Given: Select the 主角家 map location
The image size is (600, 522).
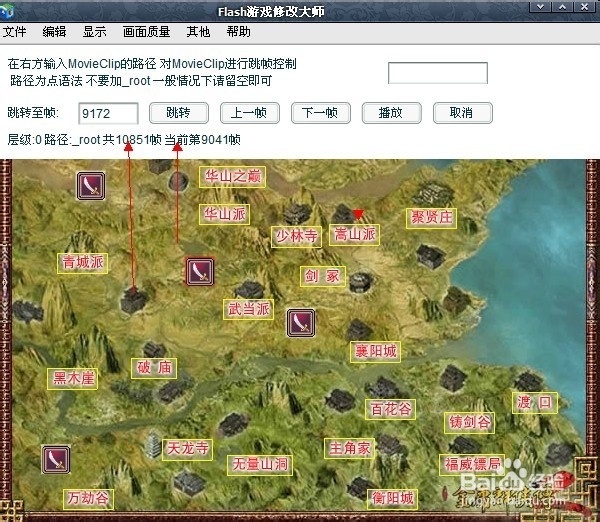Looking at the screenshot, I should (x=350, y=449).
